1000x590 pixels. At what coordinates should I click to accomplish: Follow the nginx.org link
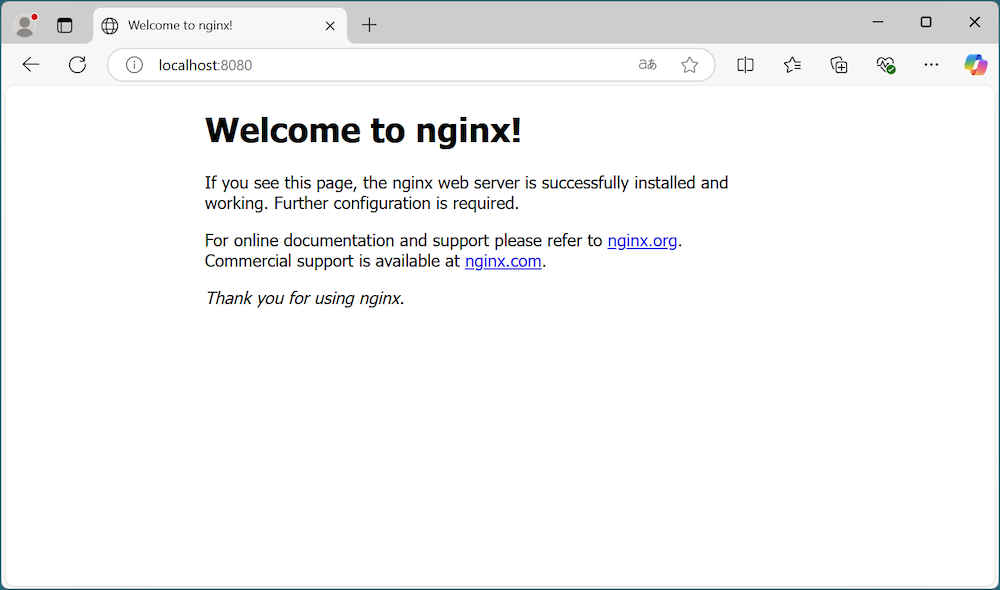coord(642,240)
